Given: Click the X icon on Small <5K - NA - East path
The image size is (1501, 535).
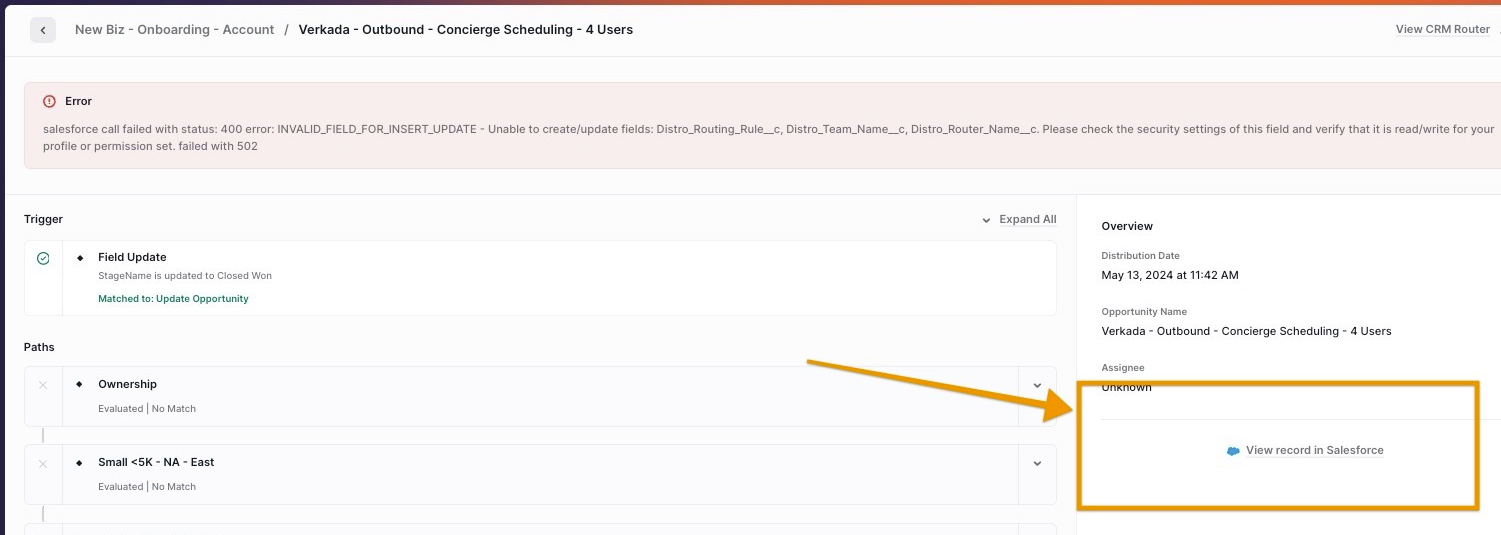Looking at the screenshot, I should coord(43,463).
